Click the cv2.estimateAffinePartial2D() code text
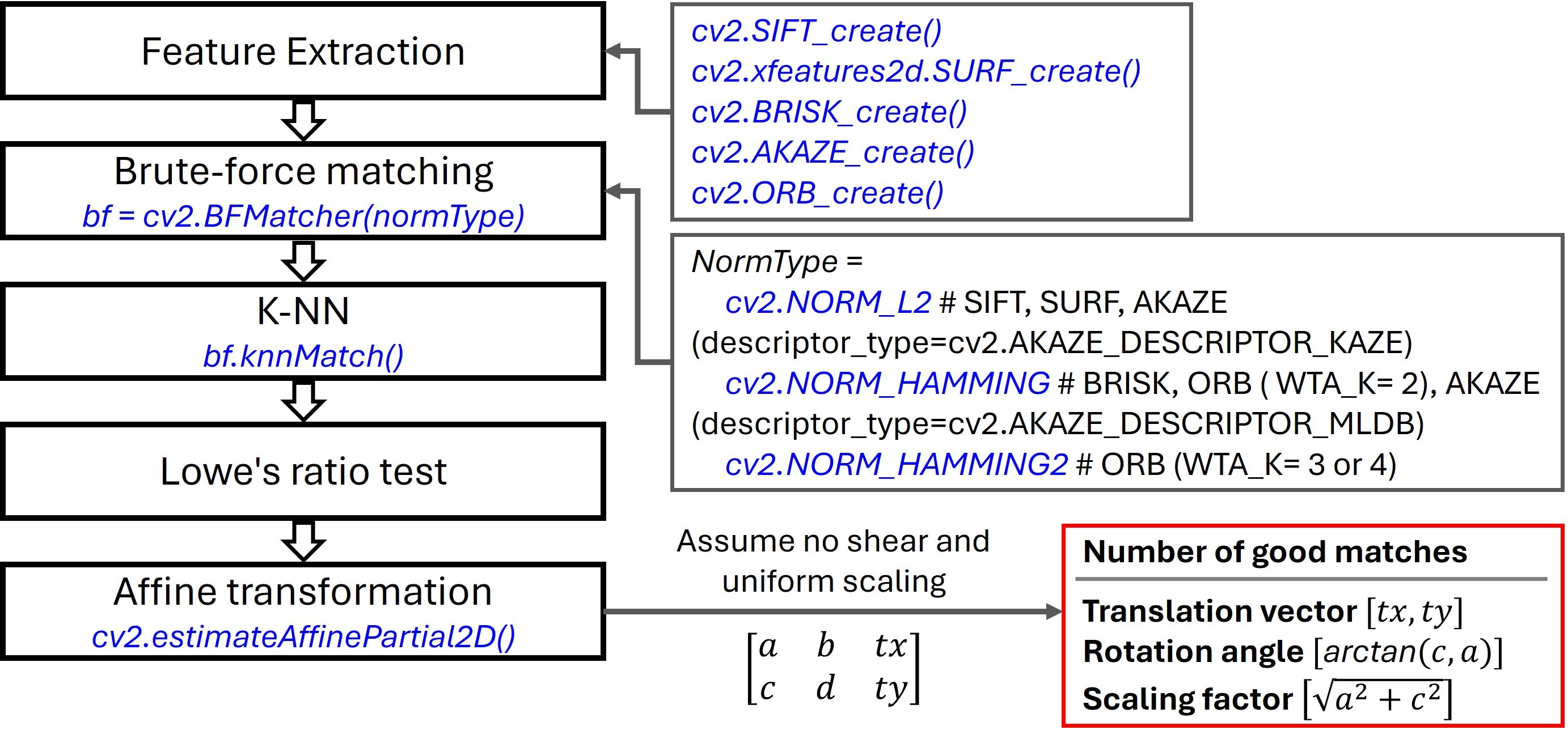Image resolution: width=1568 pixels, height=730 pixels. click(x=303, y=637)
